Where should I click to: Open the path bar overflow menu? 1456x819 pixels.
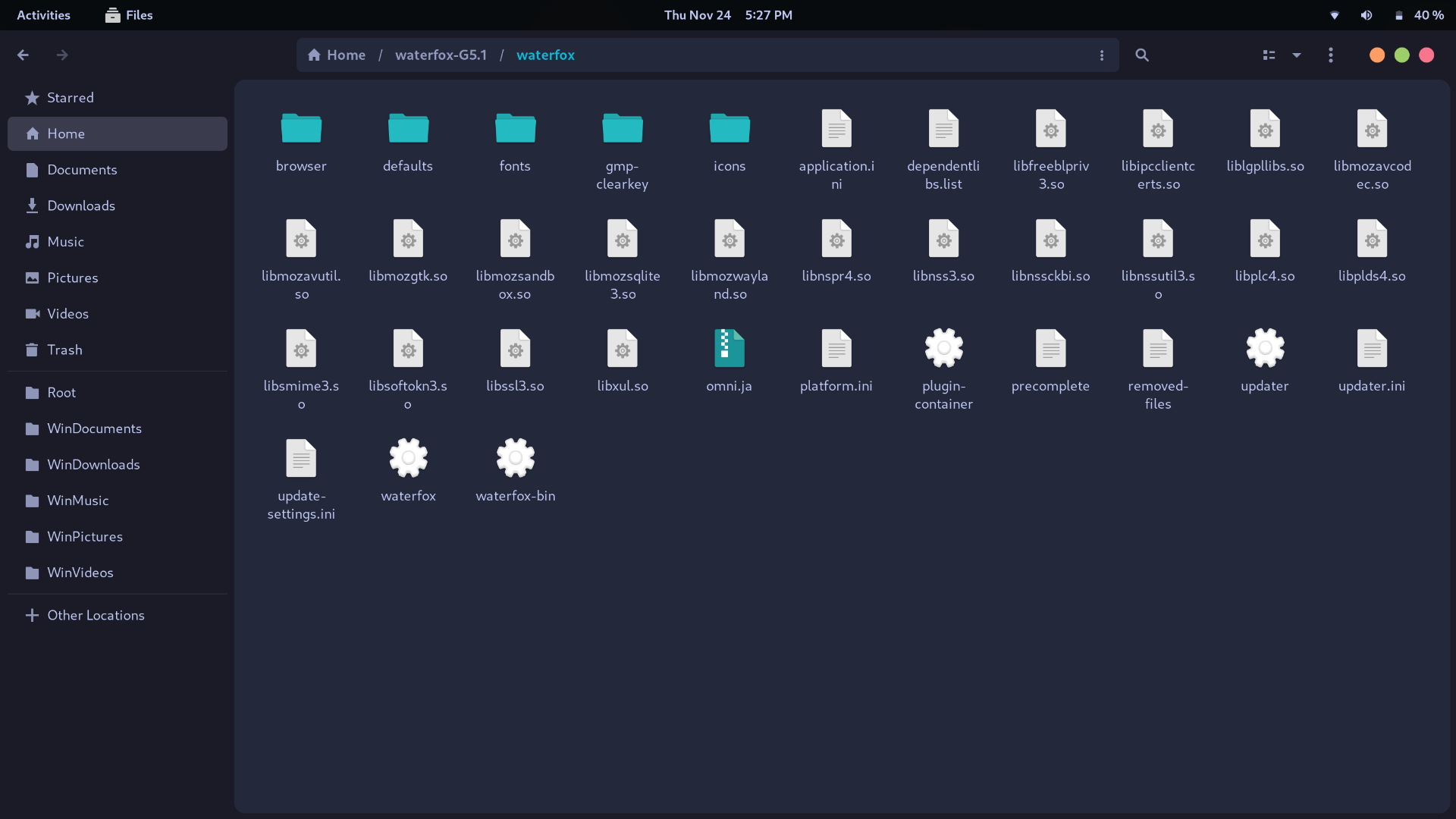click(x=1102, y=55)
